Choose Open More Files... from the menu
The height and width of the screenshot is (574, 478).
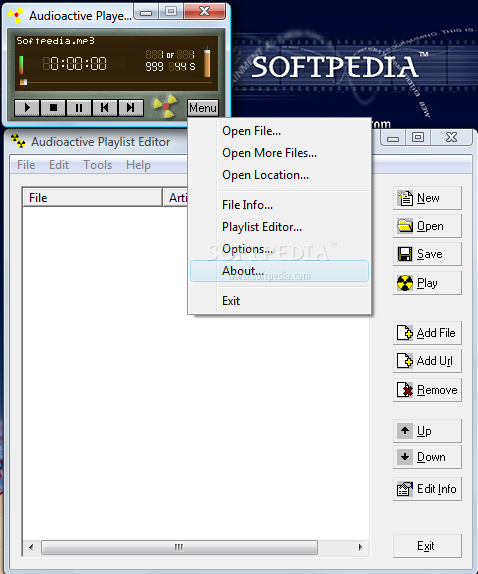(x=279, y=153)
